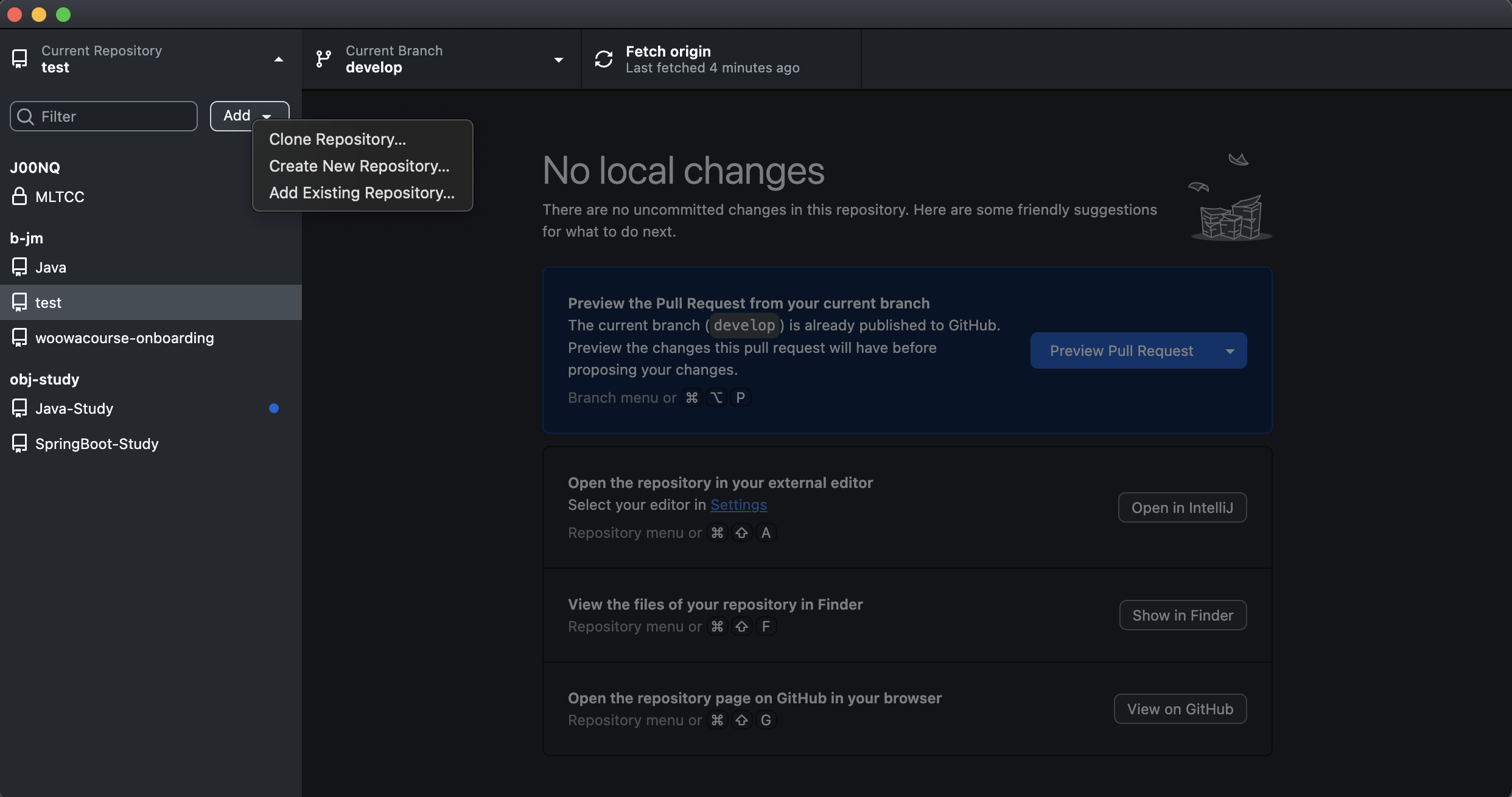Click the blue changes indicator dot on Java-Study

click(274, 408)
